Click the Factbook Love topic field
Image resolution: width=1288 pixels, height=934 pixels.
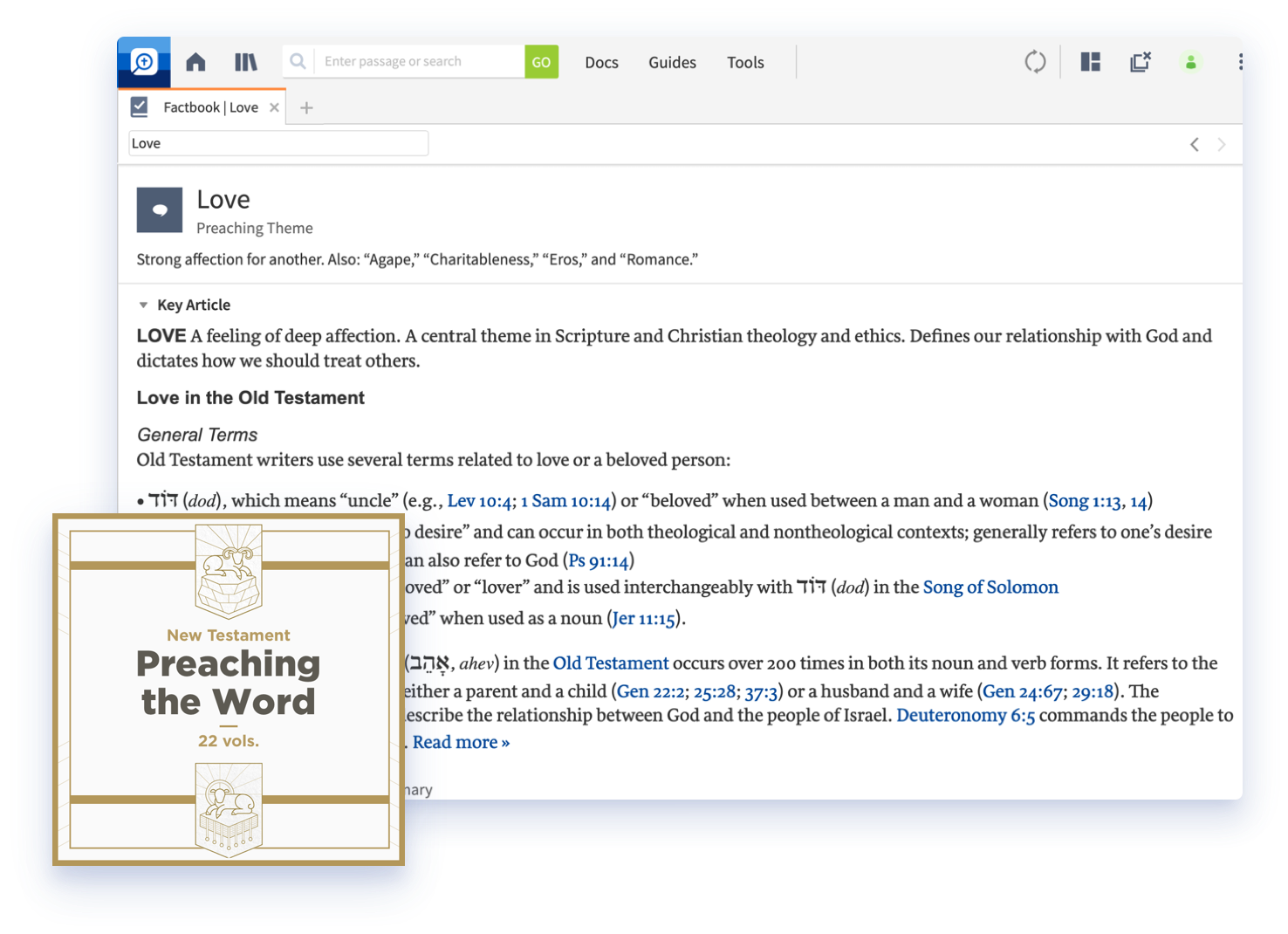(x=278, y=143)
